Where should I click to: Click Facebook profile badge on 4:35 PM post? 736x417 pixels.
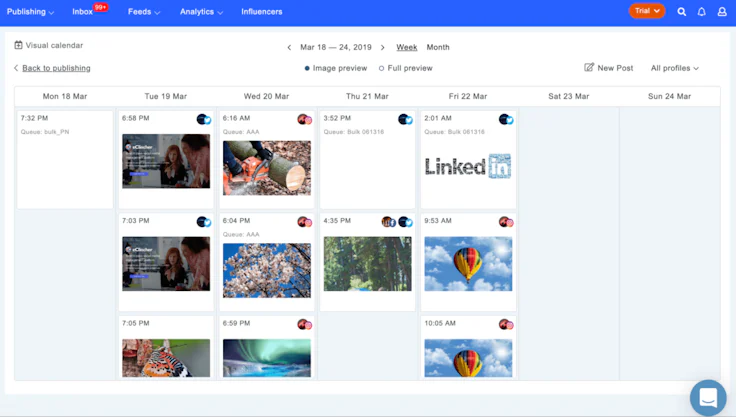tap(388, 222)
